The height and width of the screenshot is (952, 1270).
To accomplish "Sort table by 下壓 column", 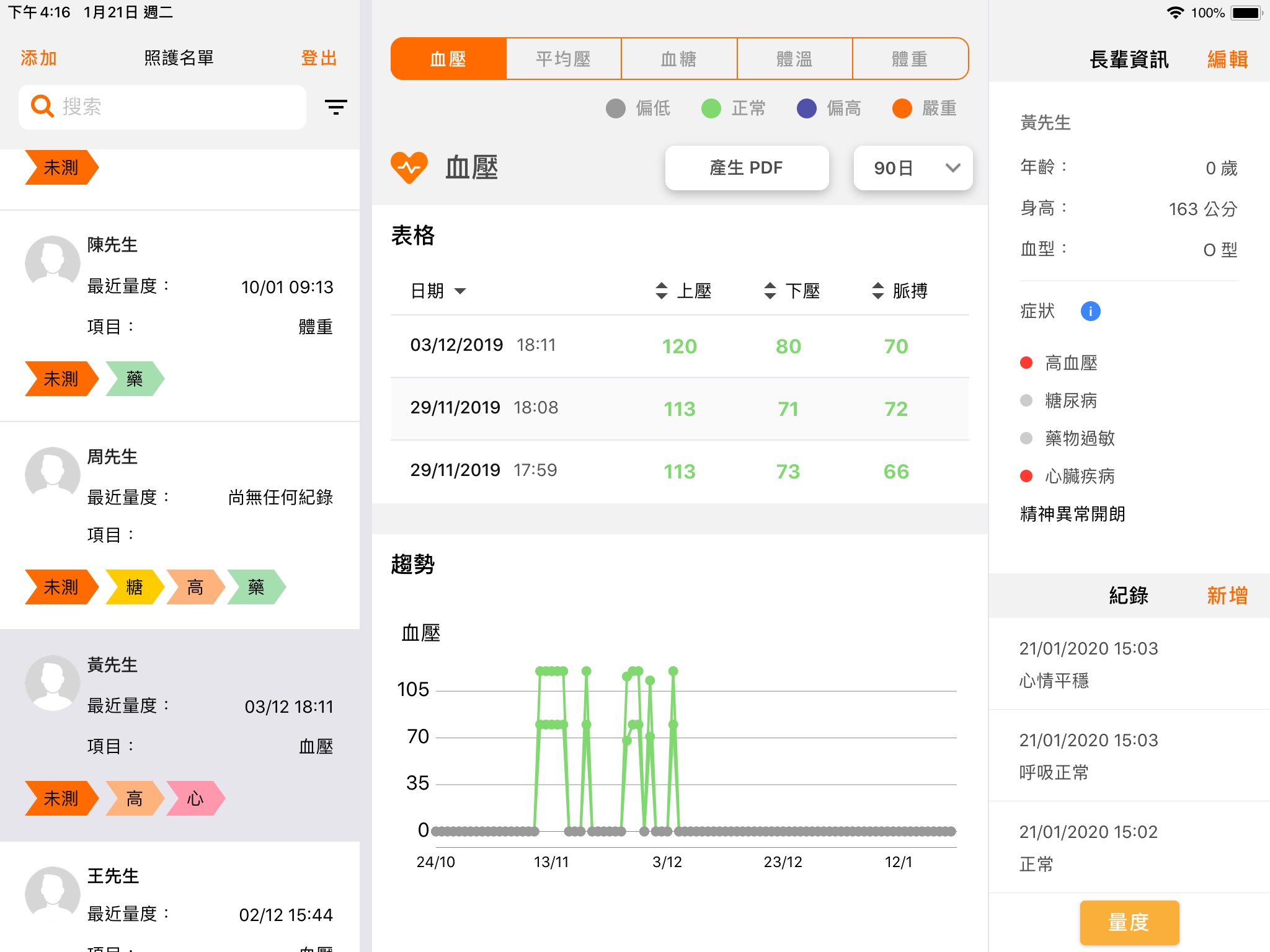I will click(792, 291).
